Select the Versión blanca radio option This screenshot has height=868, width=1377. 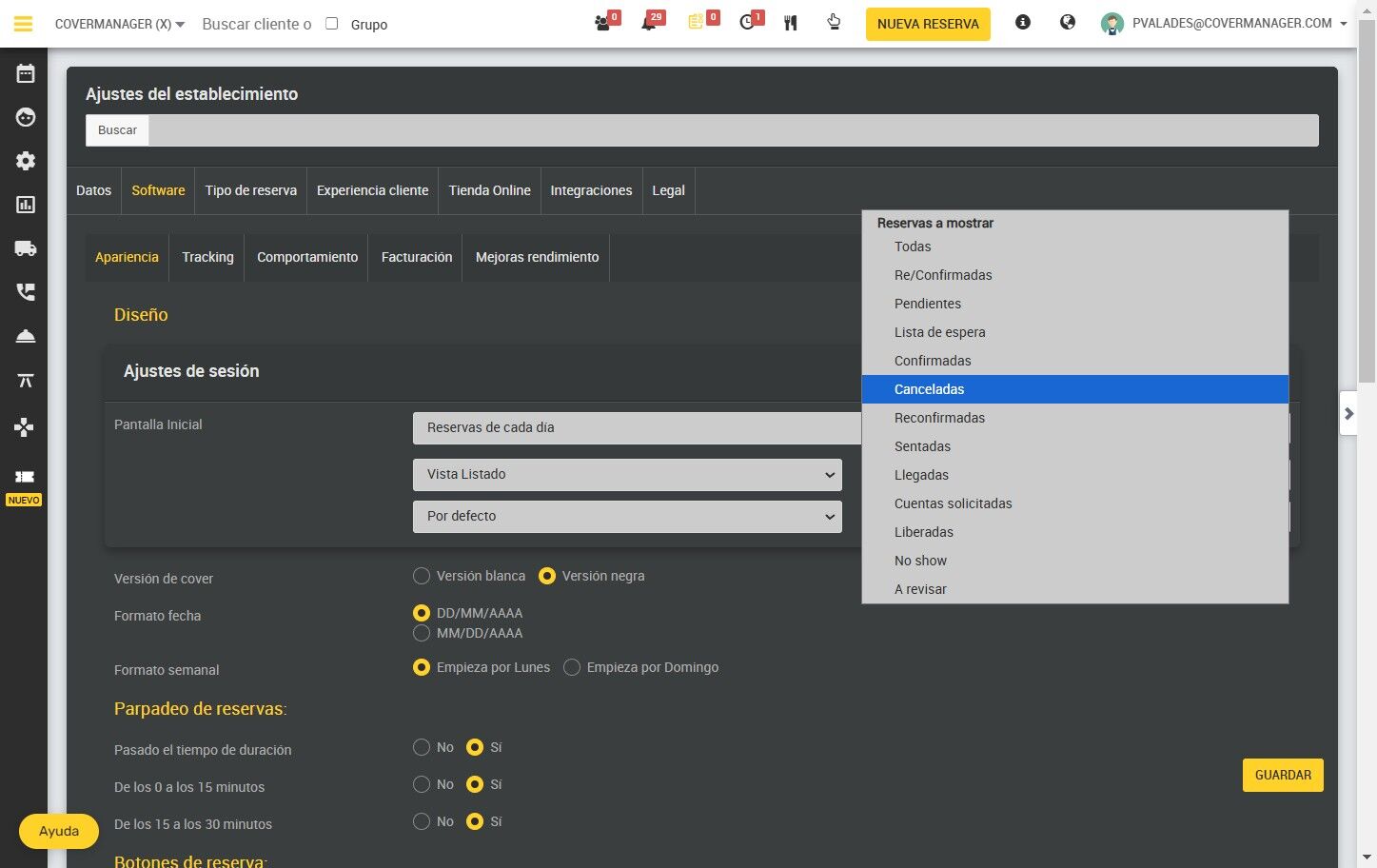coord(422,576)
